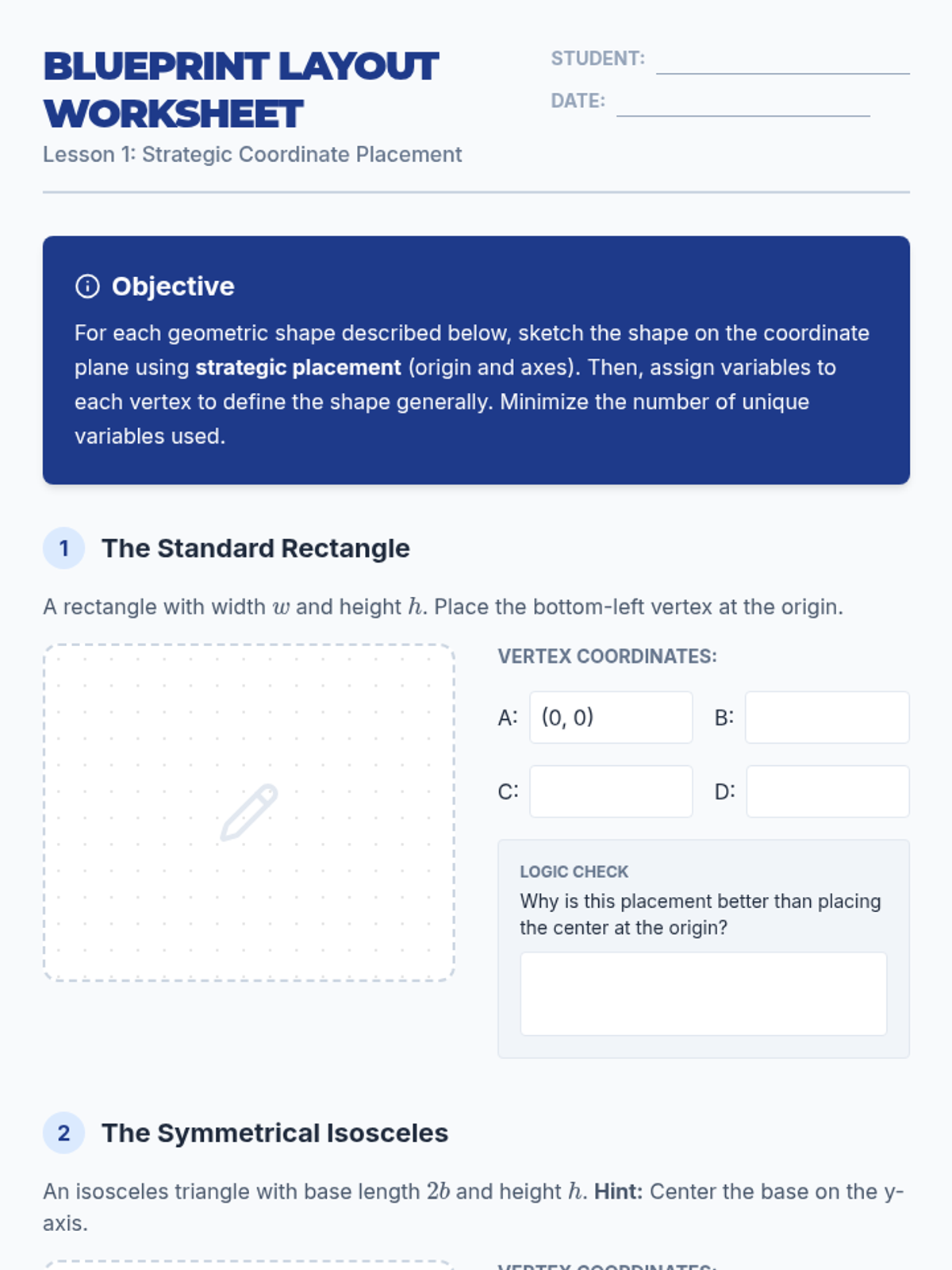
Task: Click vertex A coordinate field
Action: tap(611, 718)
